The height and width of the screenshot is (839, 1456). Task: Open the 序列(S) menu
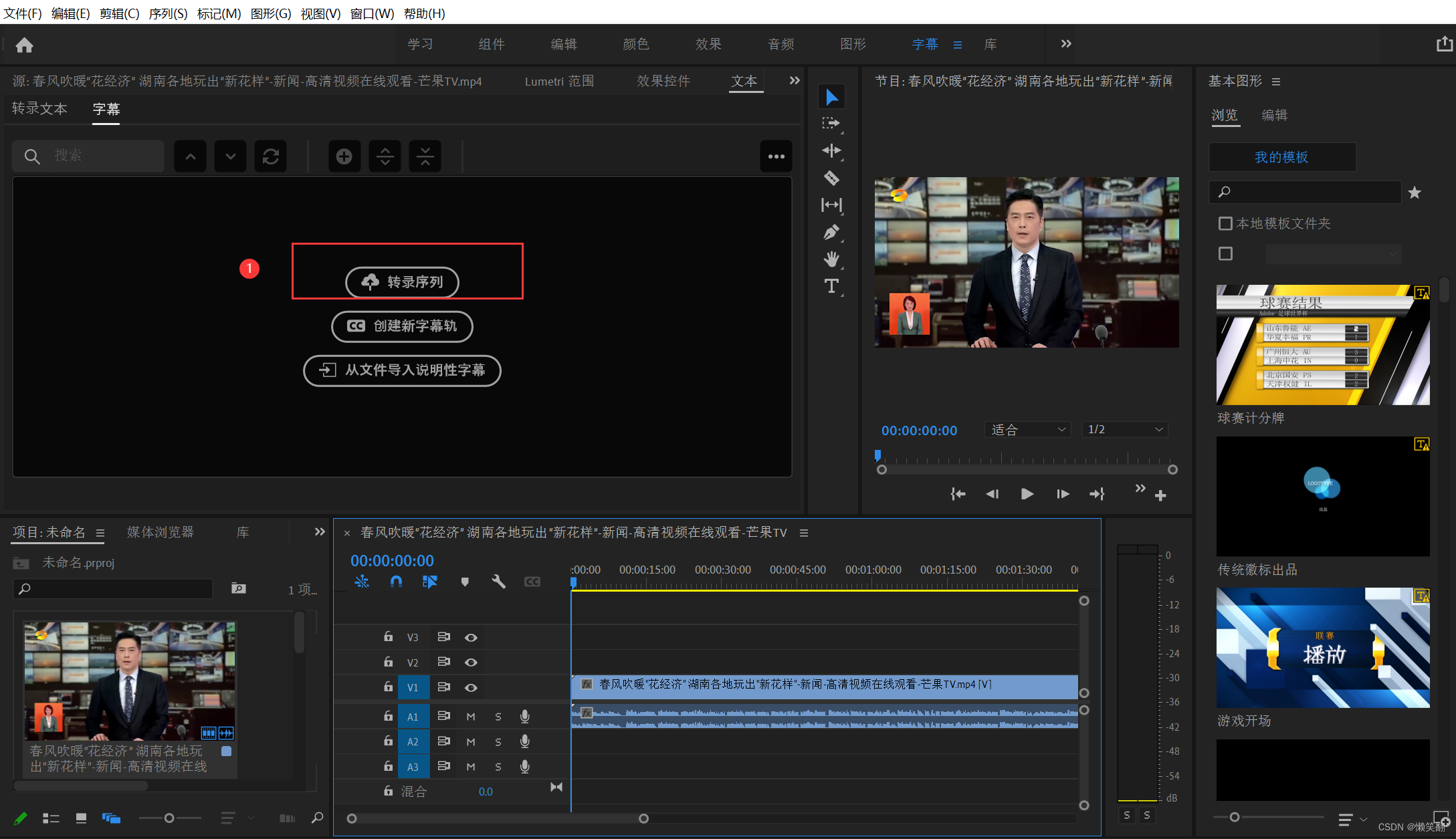[168, 13]
